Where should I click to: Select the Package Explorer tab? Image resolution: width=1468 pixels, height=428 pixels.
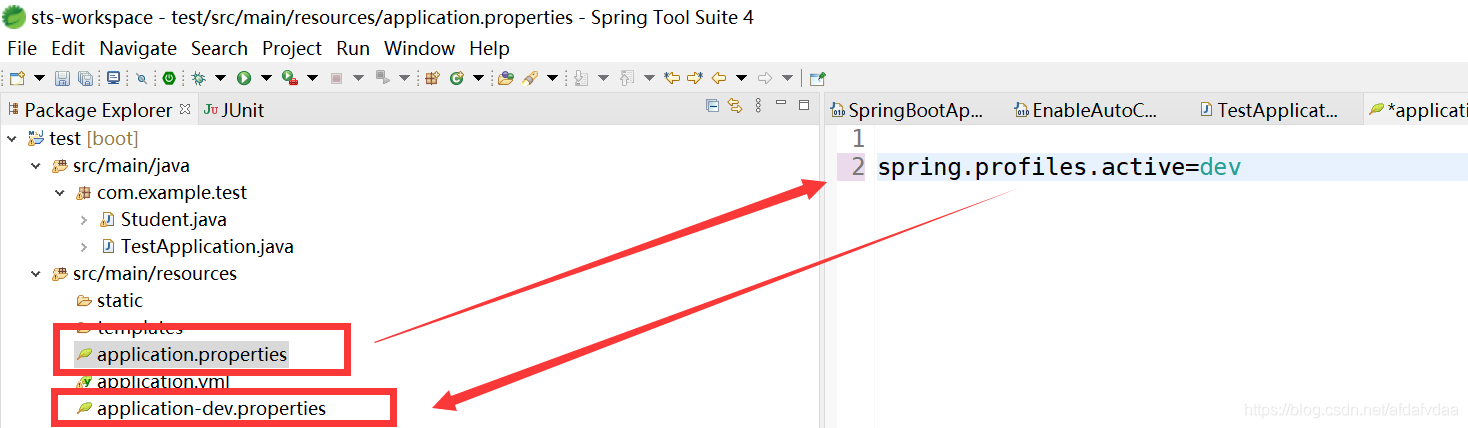click(x=98, y=110)
